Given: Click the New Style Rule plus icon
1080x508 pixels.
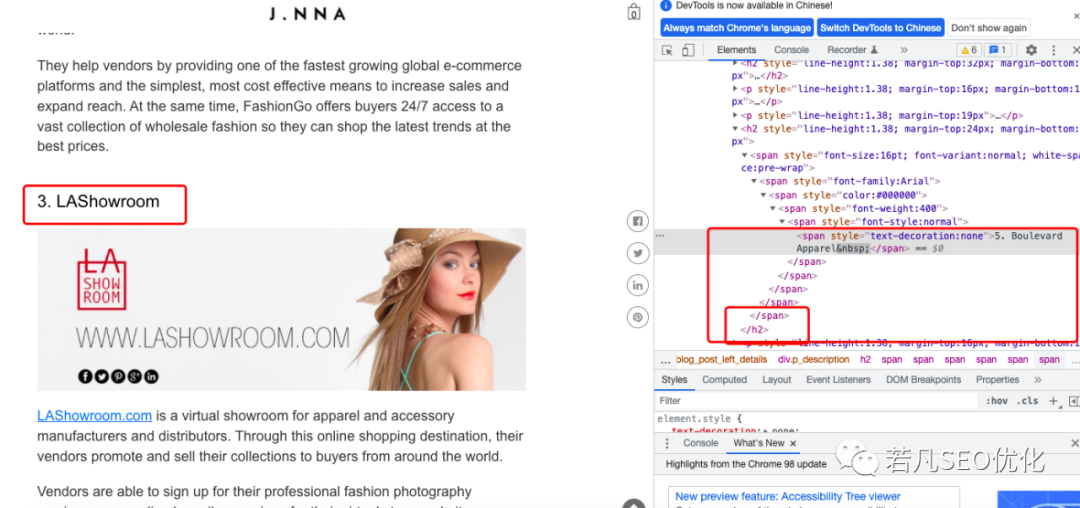Looking at the screenshot, I should coord(1052,401).
